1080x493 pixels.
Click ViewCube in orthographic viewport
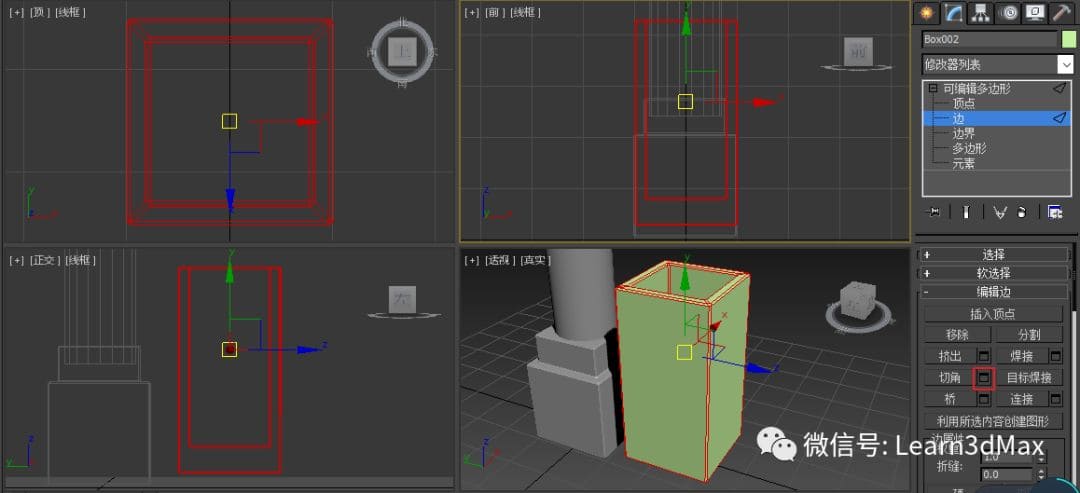(x=403, y=299)
